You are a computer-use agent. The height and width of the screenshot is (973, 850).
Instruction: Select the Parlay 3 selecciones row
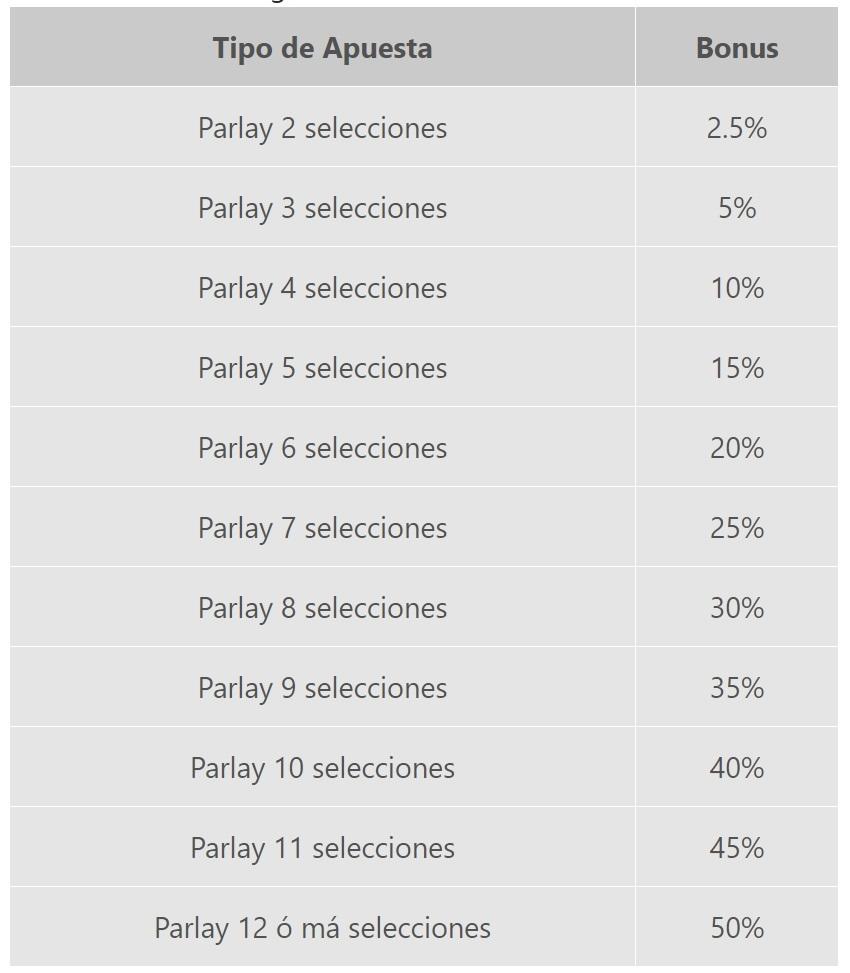(424, 207)
